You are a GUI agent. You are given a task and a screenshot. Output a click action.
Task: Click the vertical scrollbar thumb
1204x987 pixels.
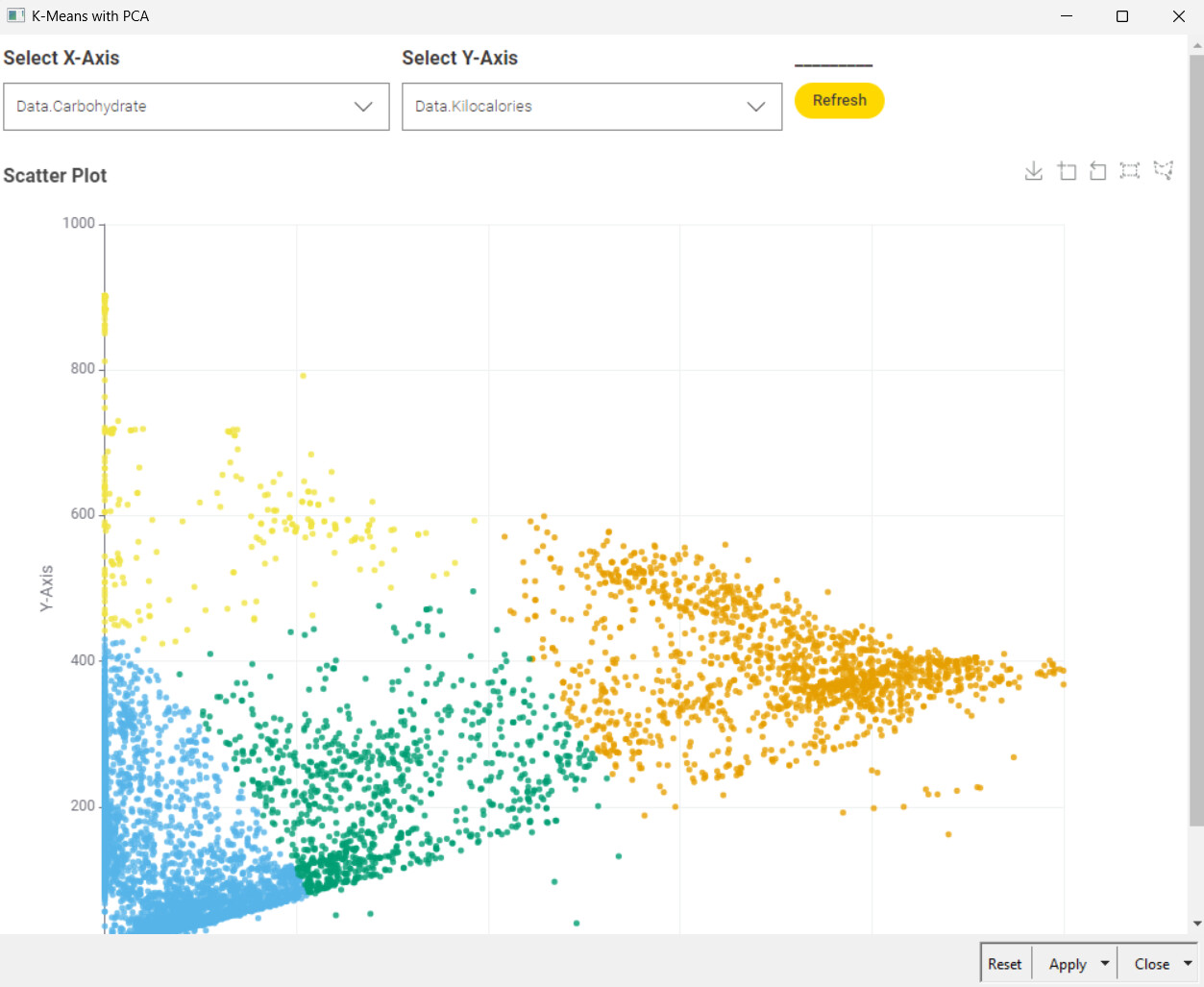(x=1196, y=440)
